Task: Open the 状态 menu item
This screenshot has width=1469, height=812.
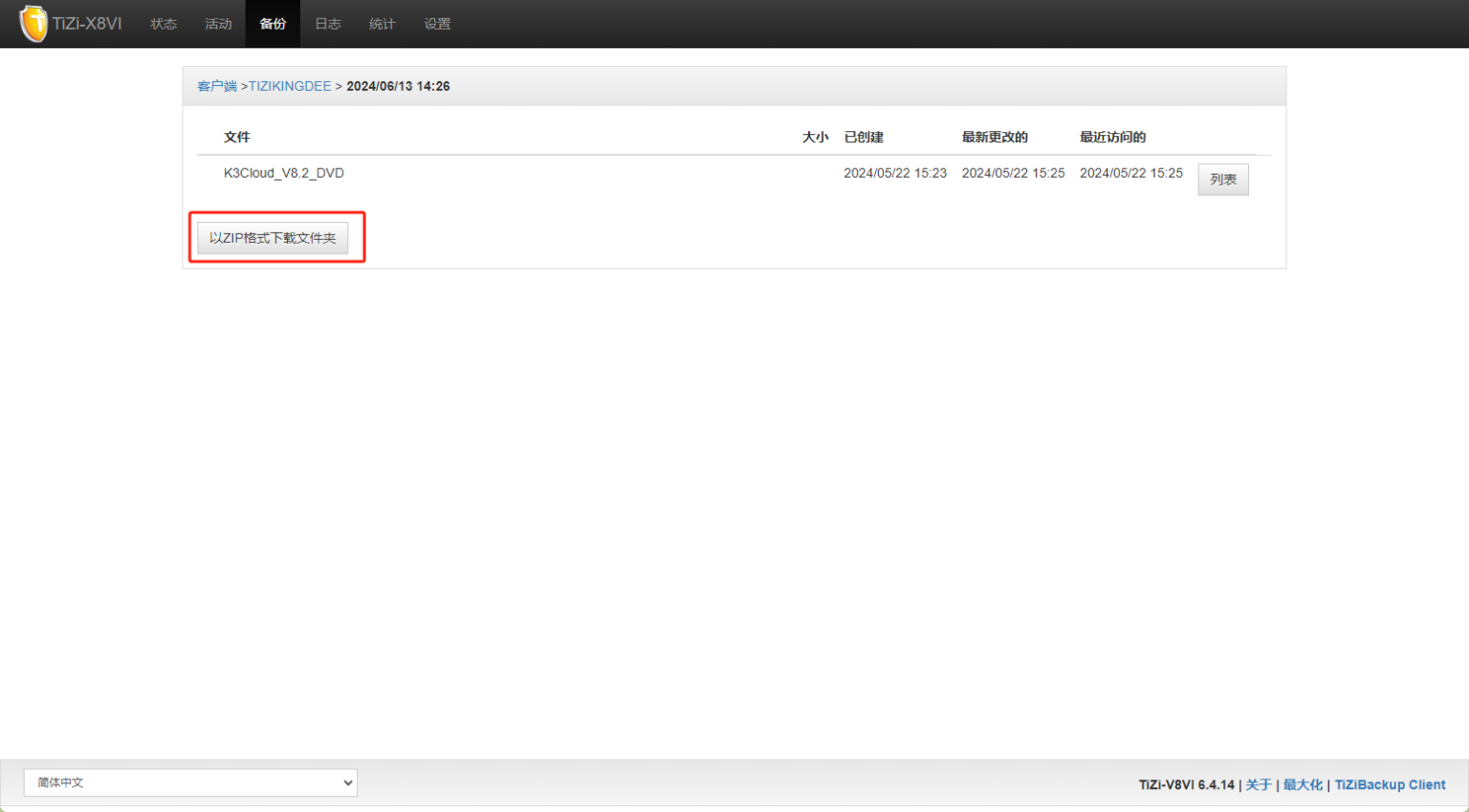Action: coord(164,24)
